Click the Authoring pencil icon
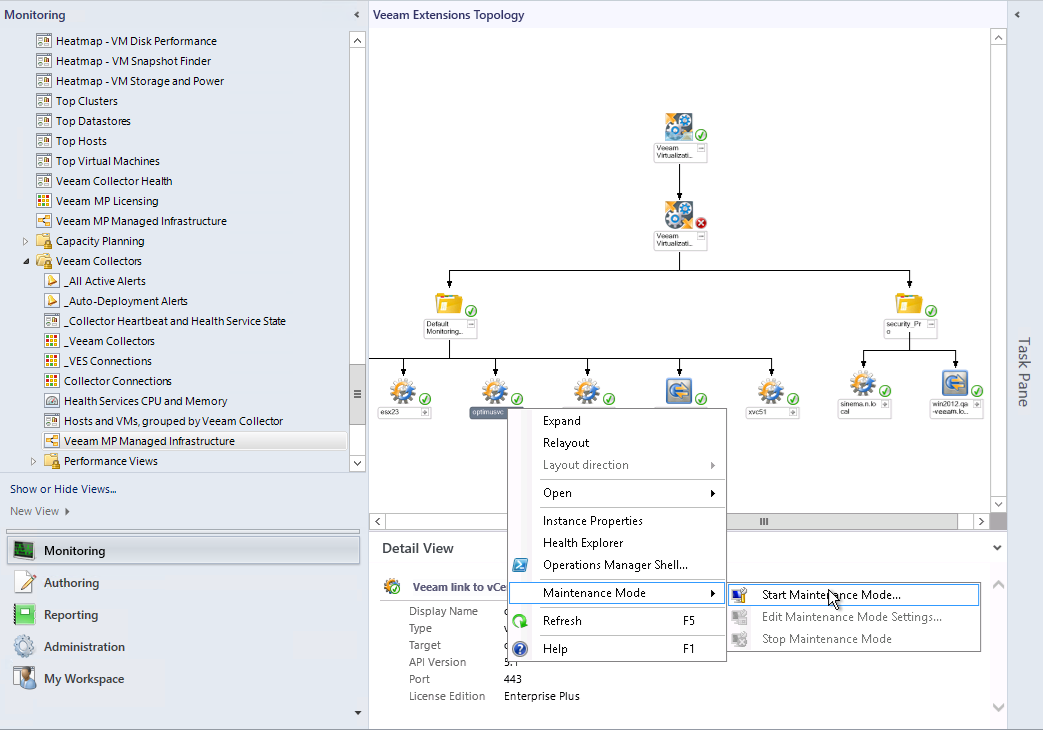 (x=25, y=582)
